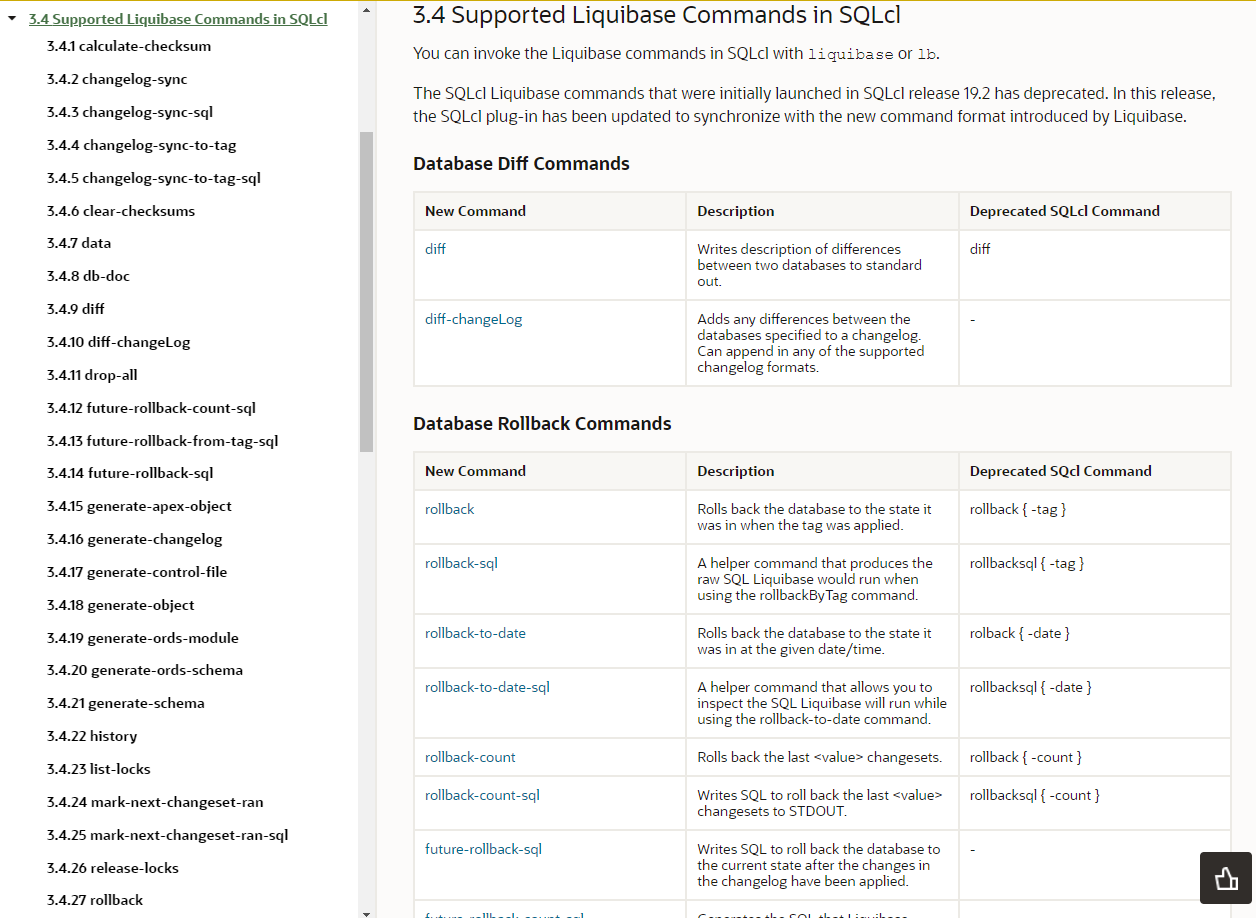Open 3.4.11 drop-all in sidebar
Screen dimensions: 1256x918
92,375
